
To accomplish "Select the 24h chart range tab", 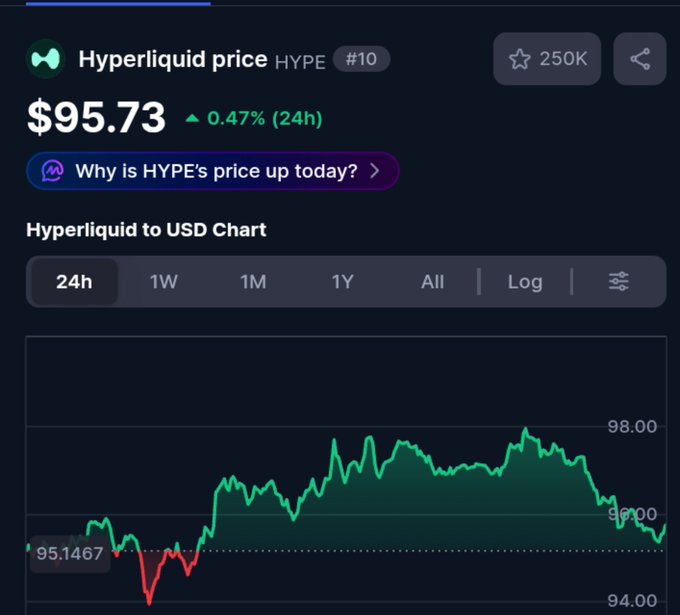I will [x=74, y=281].
